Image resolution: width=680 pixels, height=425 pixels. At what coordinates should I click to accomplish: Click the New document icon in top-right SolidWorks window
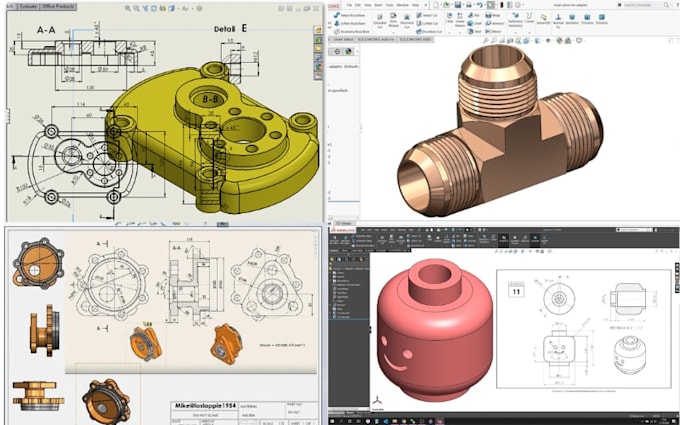point(436,5)
